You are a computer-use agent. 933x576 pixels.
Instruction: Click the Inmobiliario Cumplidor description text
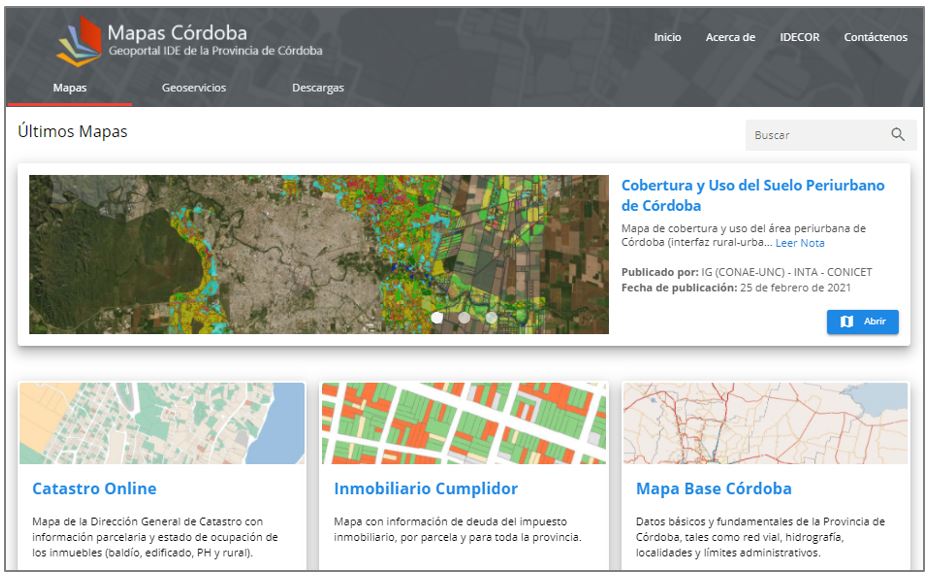(458, 529)
